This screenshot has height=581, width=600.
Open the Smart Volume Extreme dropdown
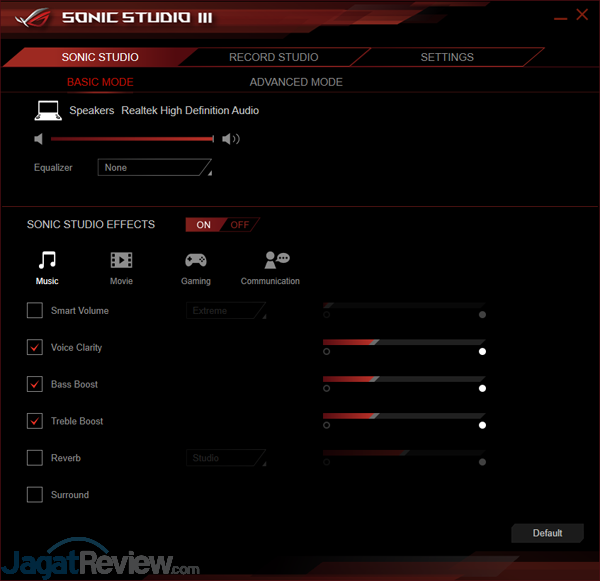226,310
